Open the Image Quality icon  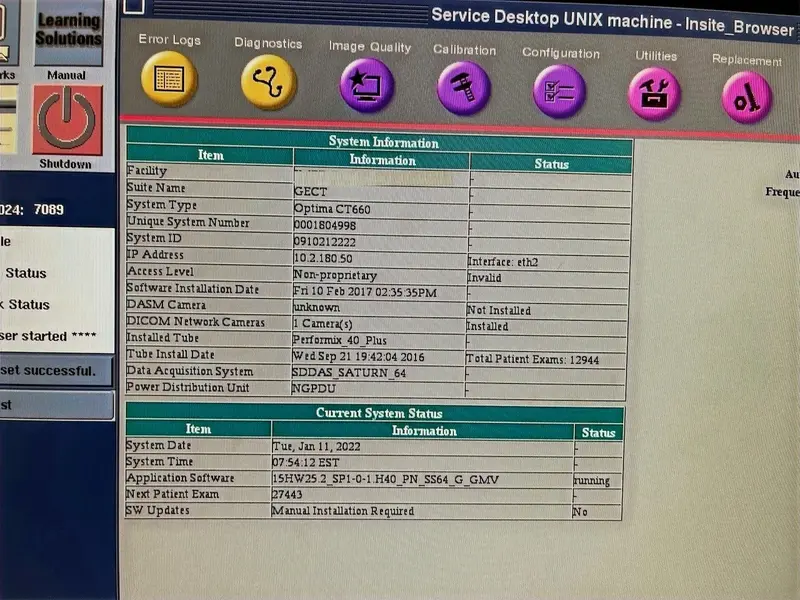pos(367,86)
